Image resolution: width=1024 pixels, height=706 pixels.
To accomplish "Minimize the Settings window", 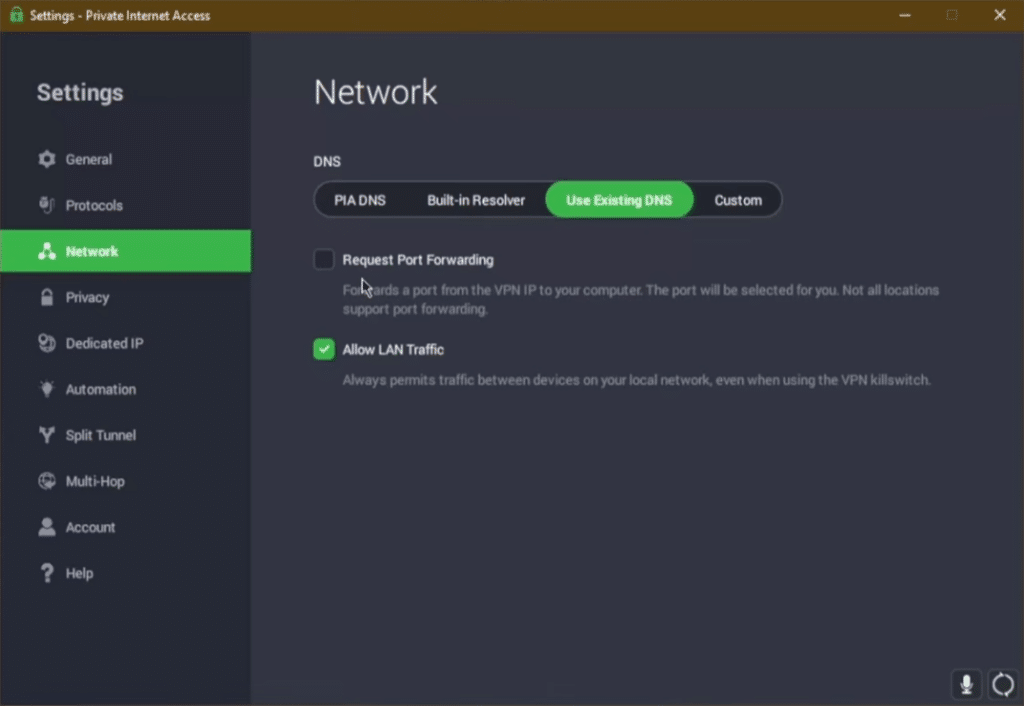I will point(905,15).
